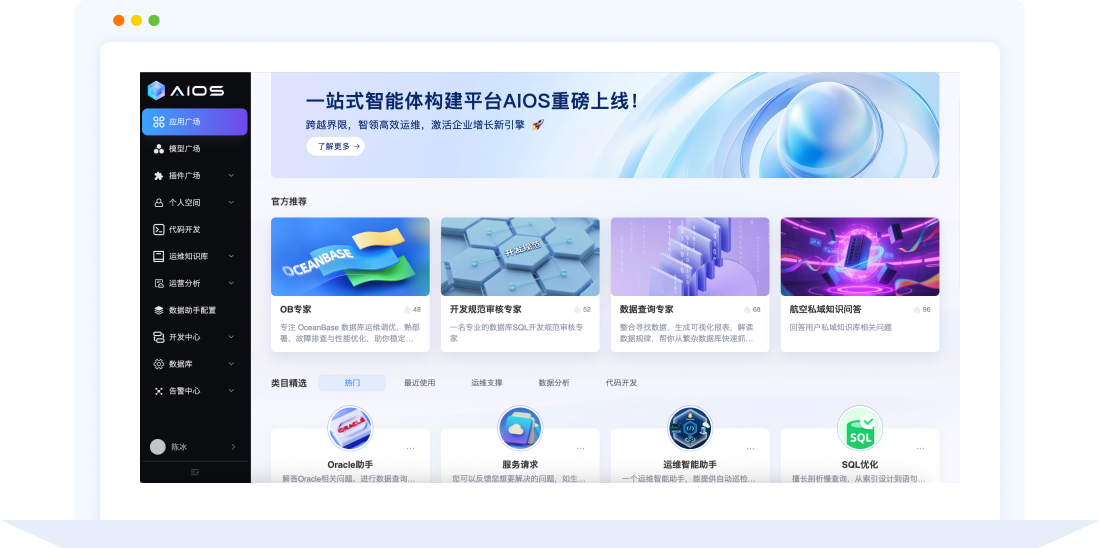Image resolution: width=1100 pixels, height=548 pixels.
Task: Select the 代码开发 terminal icon
Action: tap(159, 229)
